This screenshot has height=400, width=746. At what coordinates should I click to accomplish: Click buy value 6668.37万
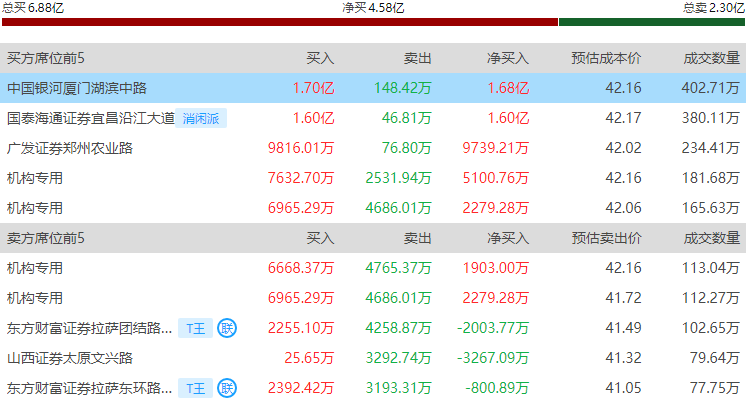click(301, 268)
